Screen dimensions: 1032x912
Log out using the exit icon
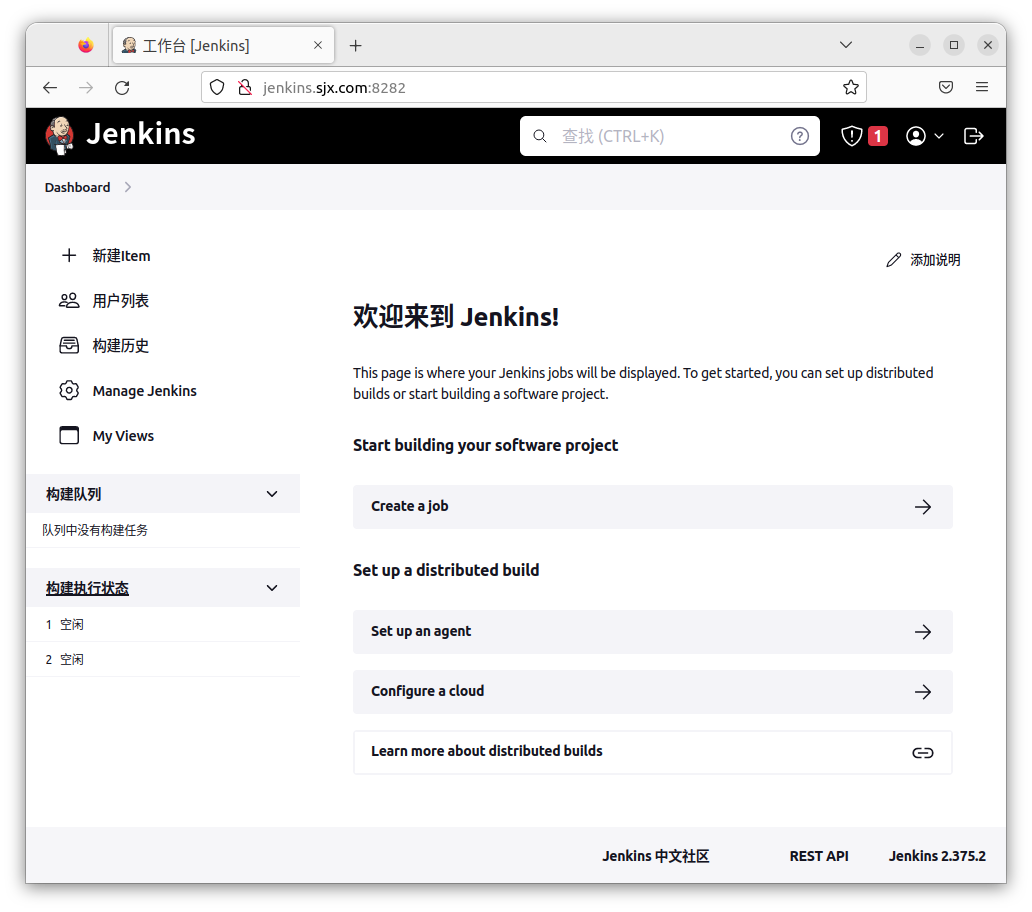(x=973, y=135)
